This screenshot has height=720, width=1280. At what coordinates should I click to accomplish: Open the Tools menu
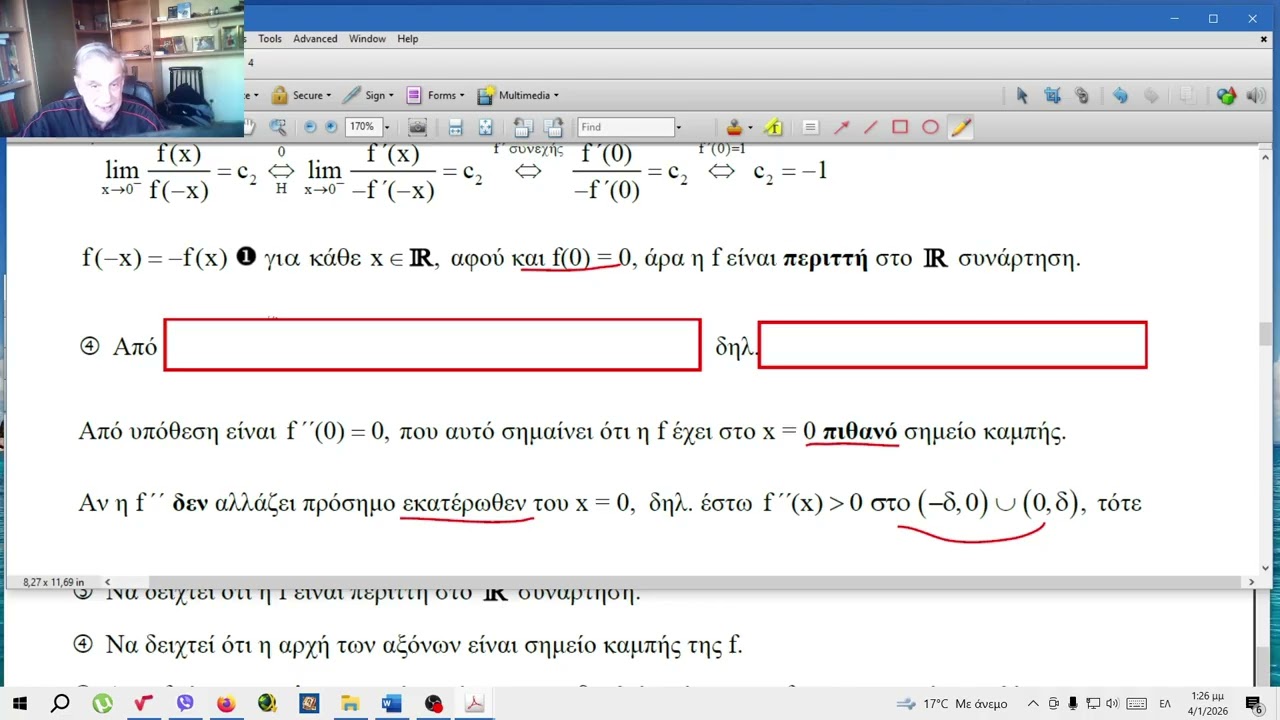(x=270, y=39)
